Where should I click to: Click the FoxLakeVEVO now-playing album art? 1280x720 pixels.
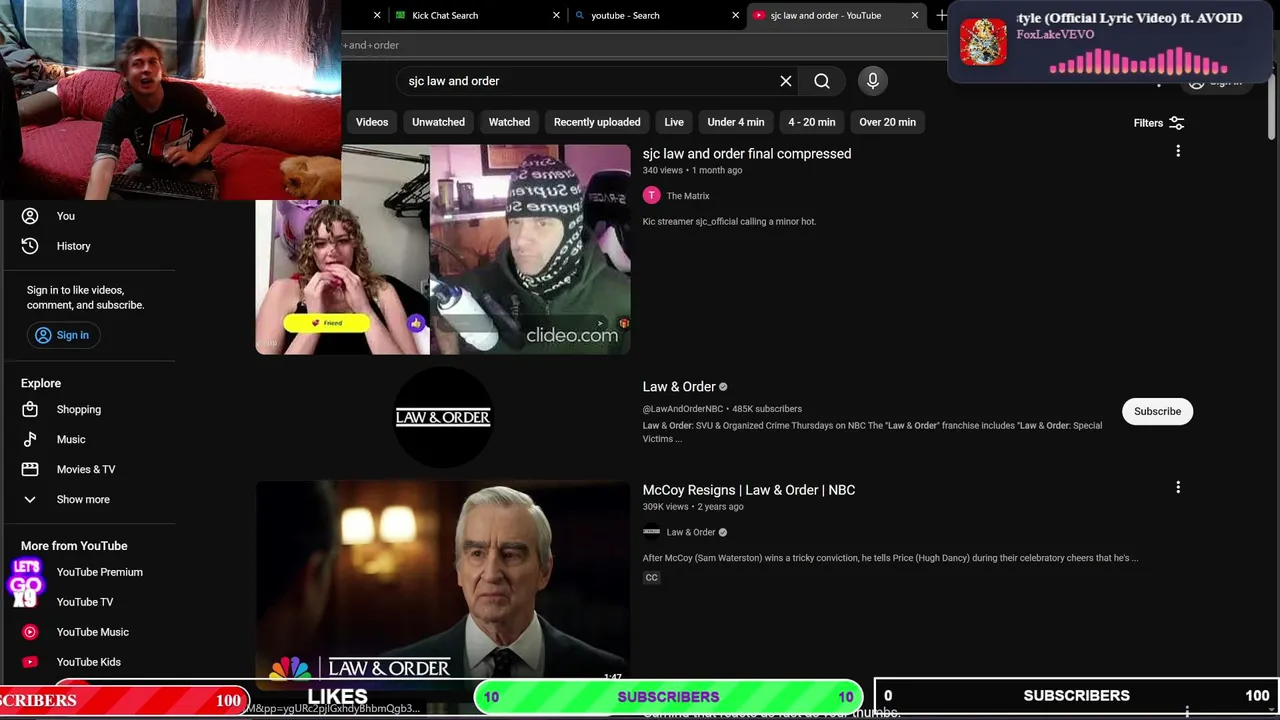click(x=983, y=42)
